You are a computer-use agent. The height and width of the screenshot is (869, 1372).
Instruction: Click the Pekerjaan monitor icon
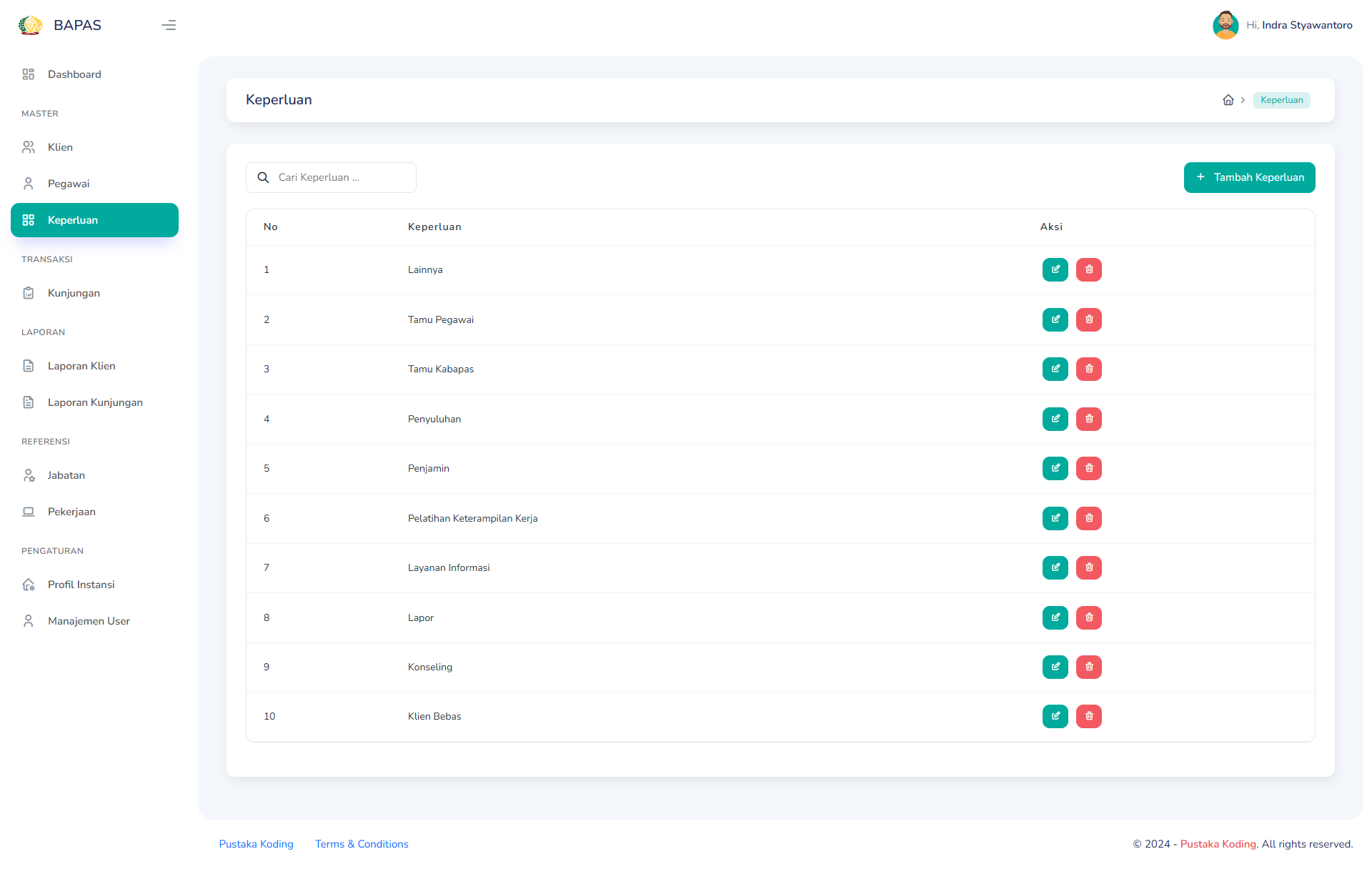tap(29, 511)
